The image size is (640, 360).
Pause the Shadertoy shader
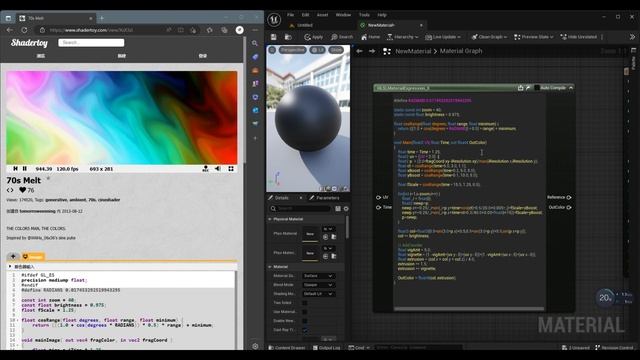(x=24, y=169)
